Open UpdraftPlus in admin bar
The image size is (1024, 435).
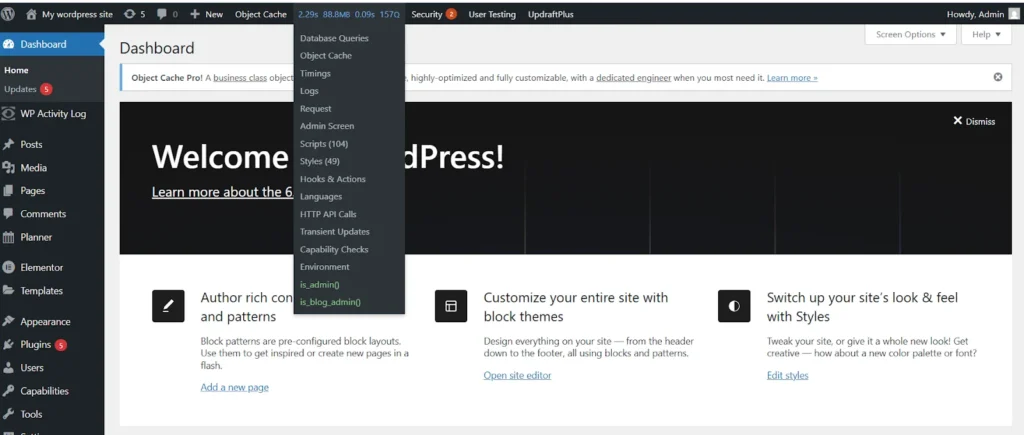(x=551, y=14)
